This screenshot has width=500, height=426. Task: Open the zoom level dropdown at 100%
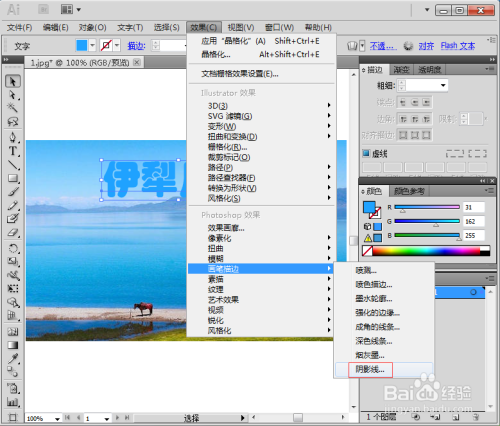[57, 419]
